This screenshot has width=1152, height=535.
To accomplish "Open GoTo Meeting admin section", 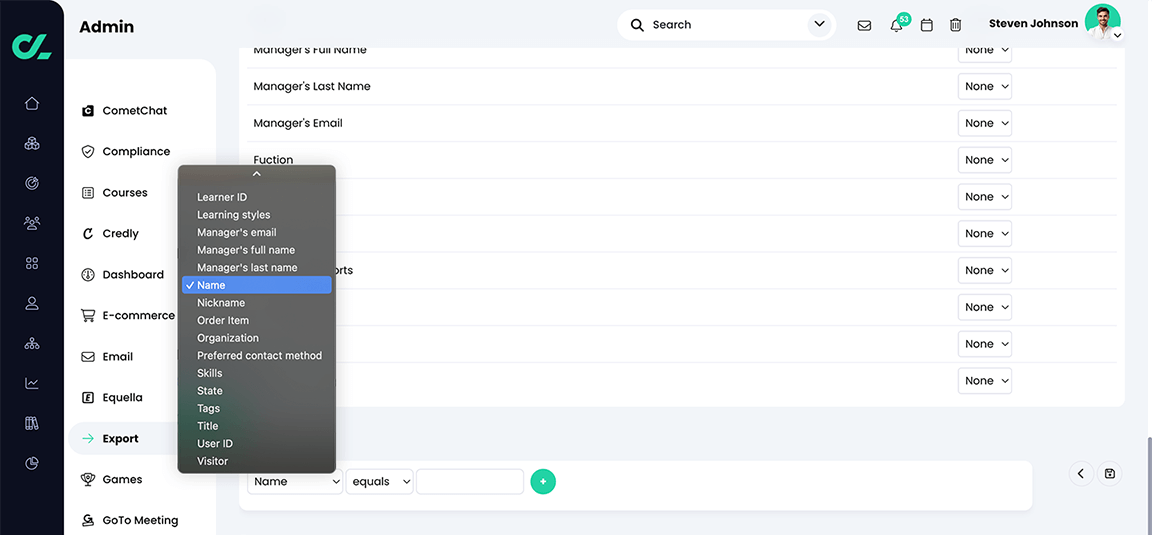I will point(129,520).
